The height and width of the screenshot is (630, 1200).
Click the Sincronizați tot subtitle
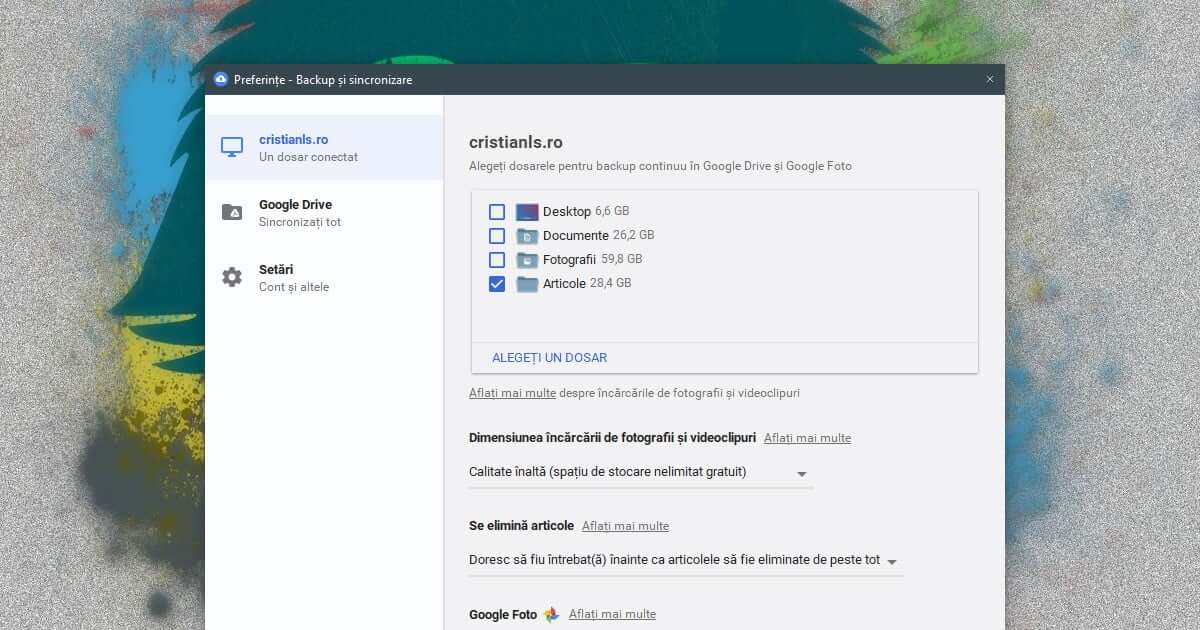[x=300, y=222]
